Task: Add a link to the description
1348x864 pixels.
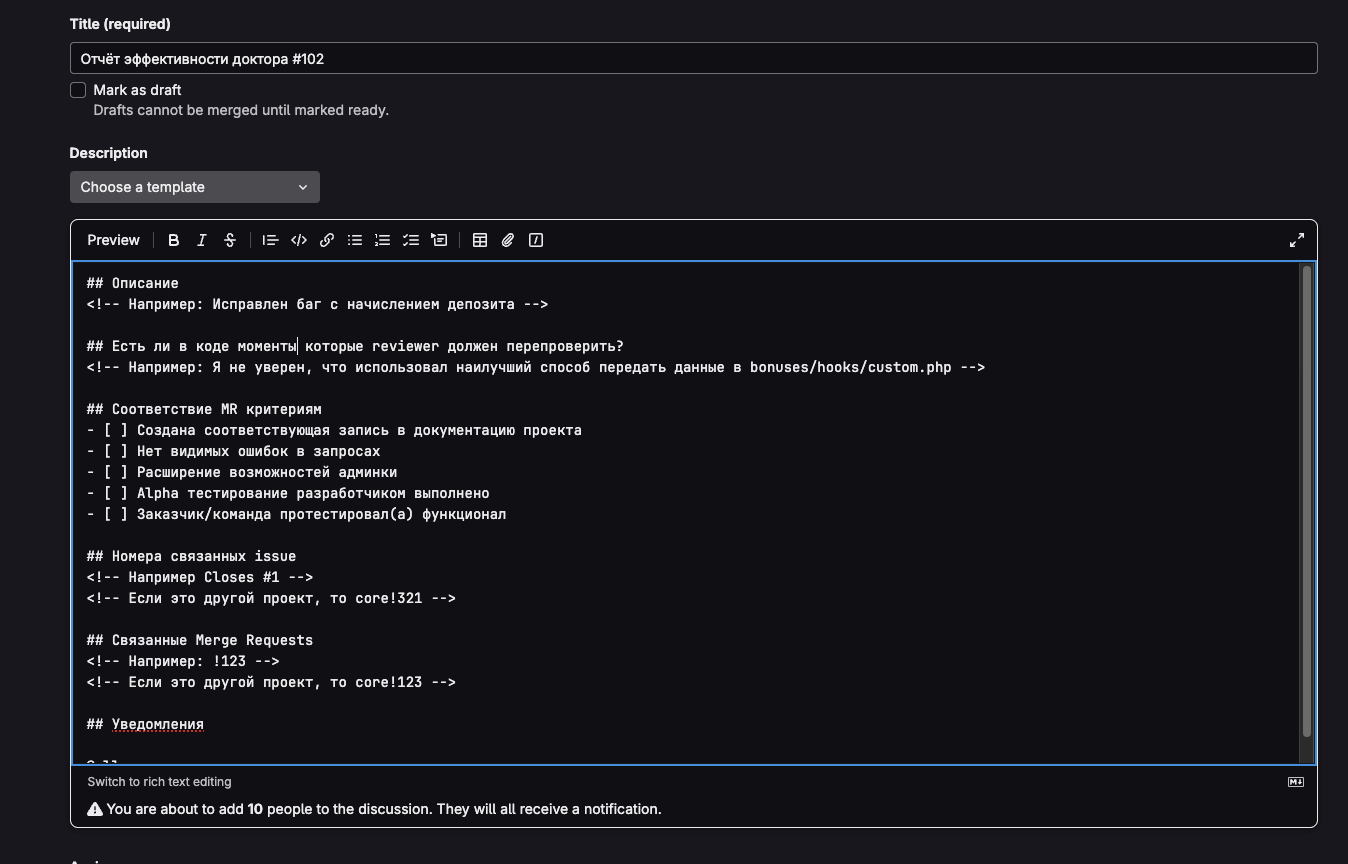Action: click(x=326, y=240)
